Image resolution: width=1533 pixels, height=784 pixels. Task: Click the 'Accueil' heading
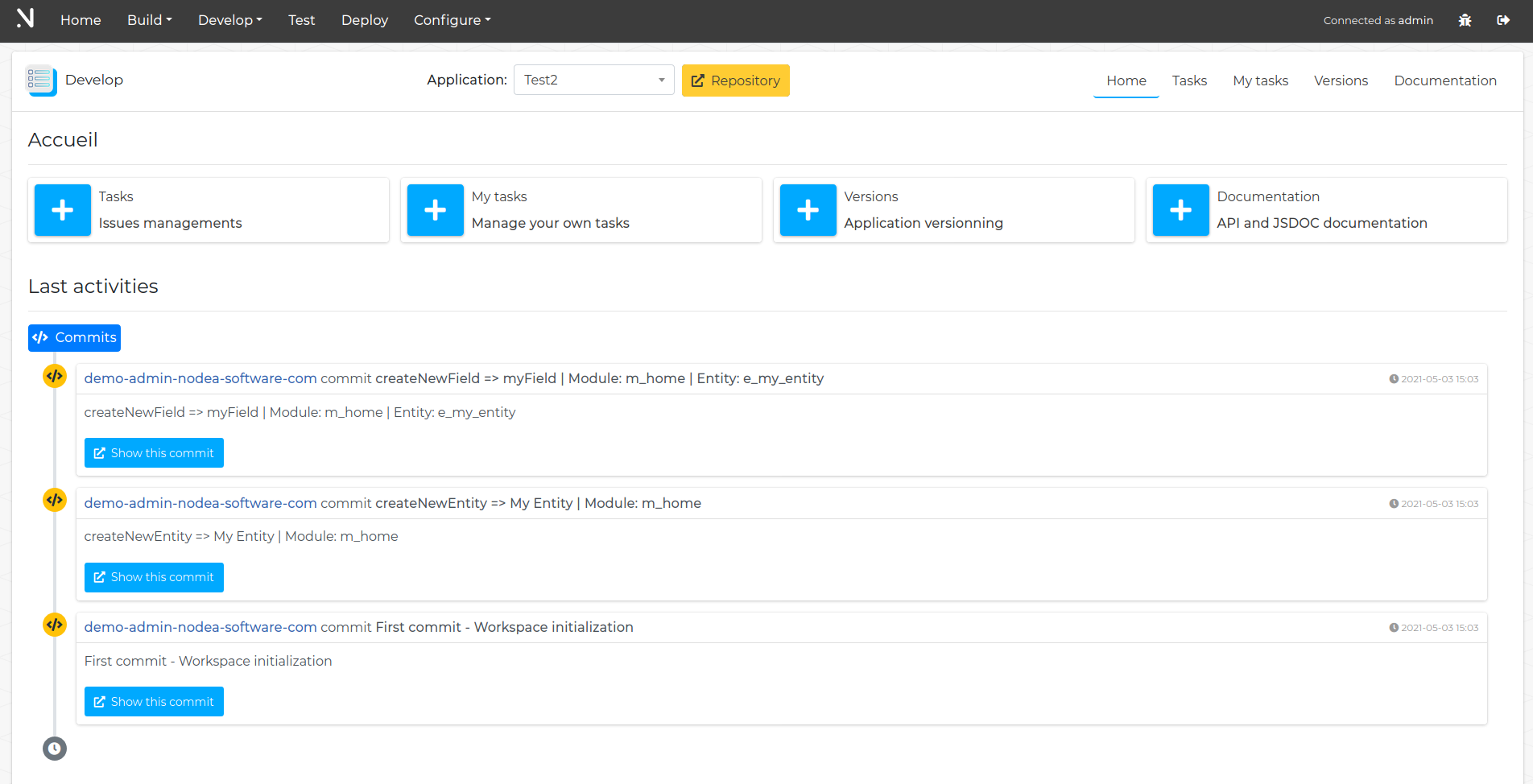(63, 140)
